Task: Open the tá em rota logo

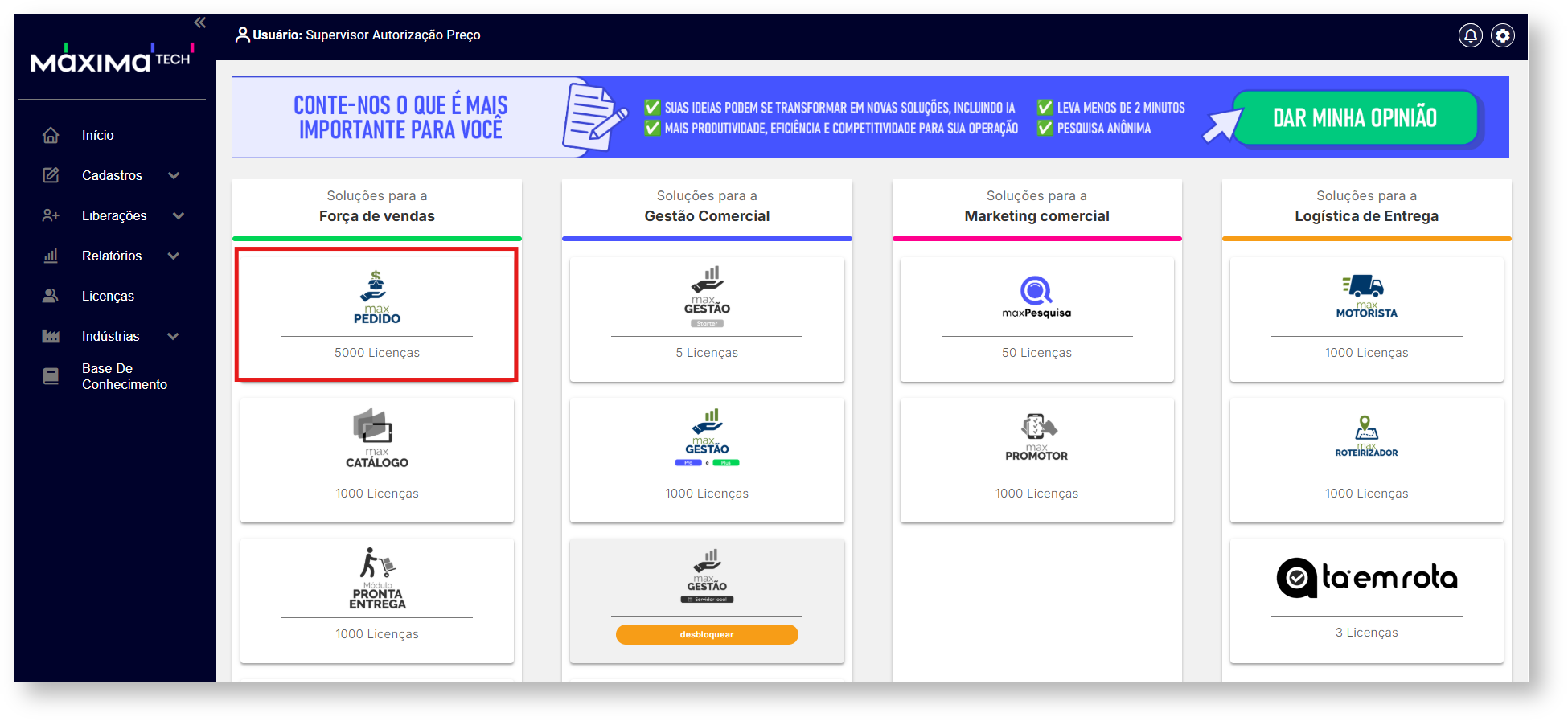Action: (x=1366, y=577)
